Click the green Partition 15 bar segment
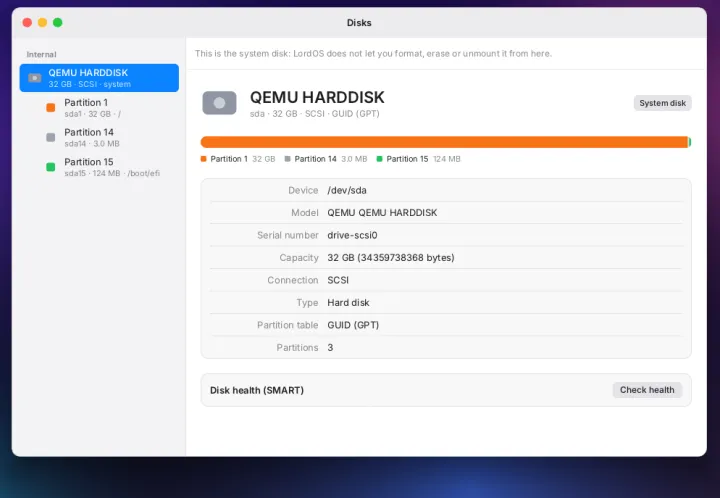720x498 pixels. coord(690,142)
